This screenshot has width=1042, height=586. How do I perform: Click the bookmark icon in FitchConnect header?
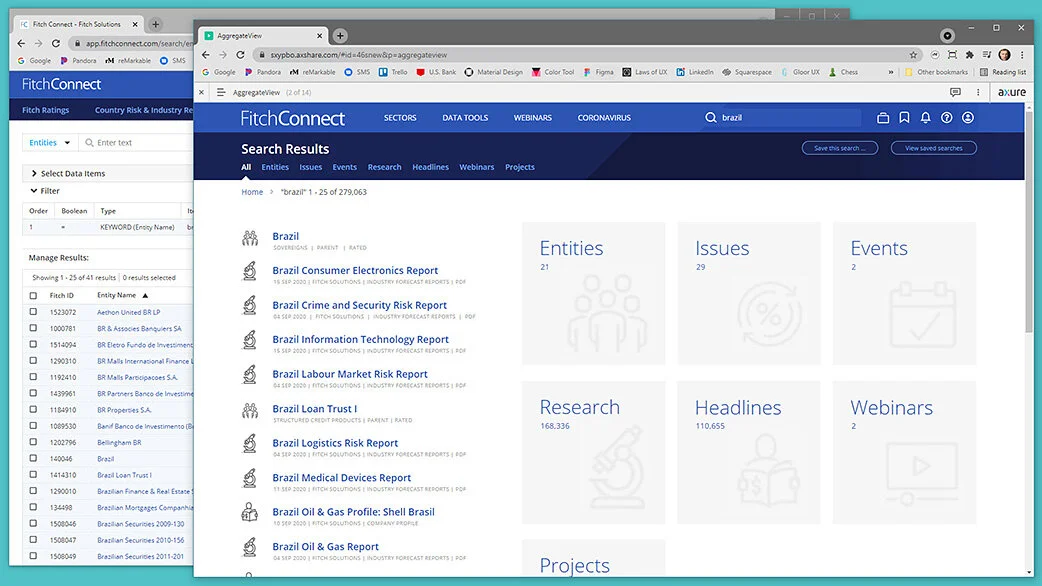(904, 118)
